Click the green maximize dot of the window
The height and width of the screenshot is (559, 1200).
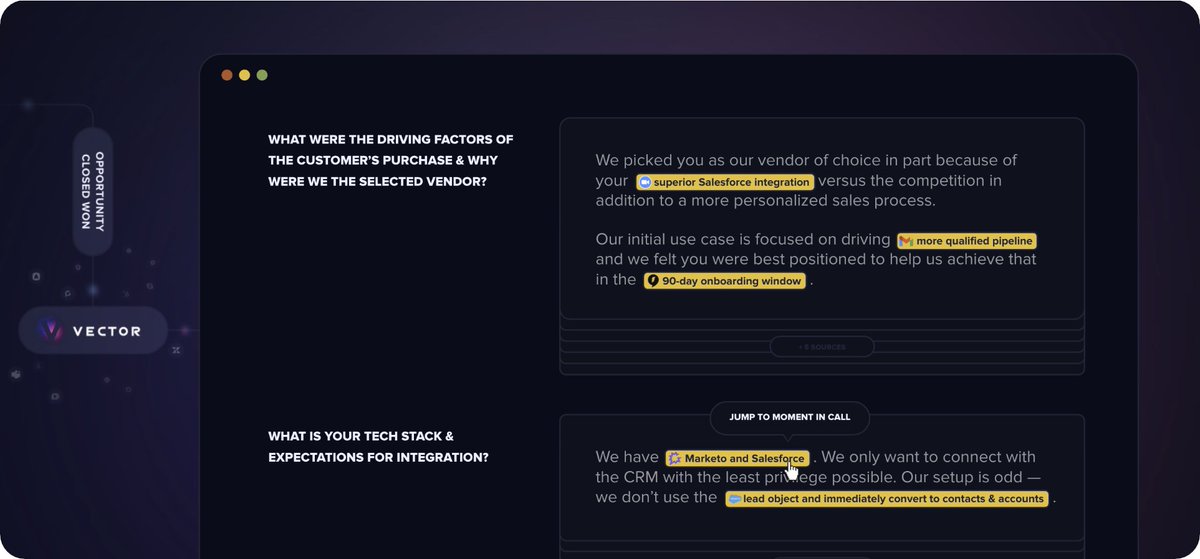tap(262, 75)
